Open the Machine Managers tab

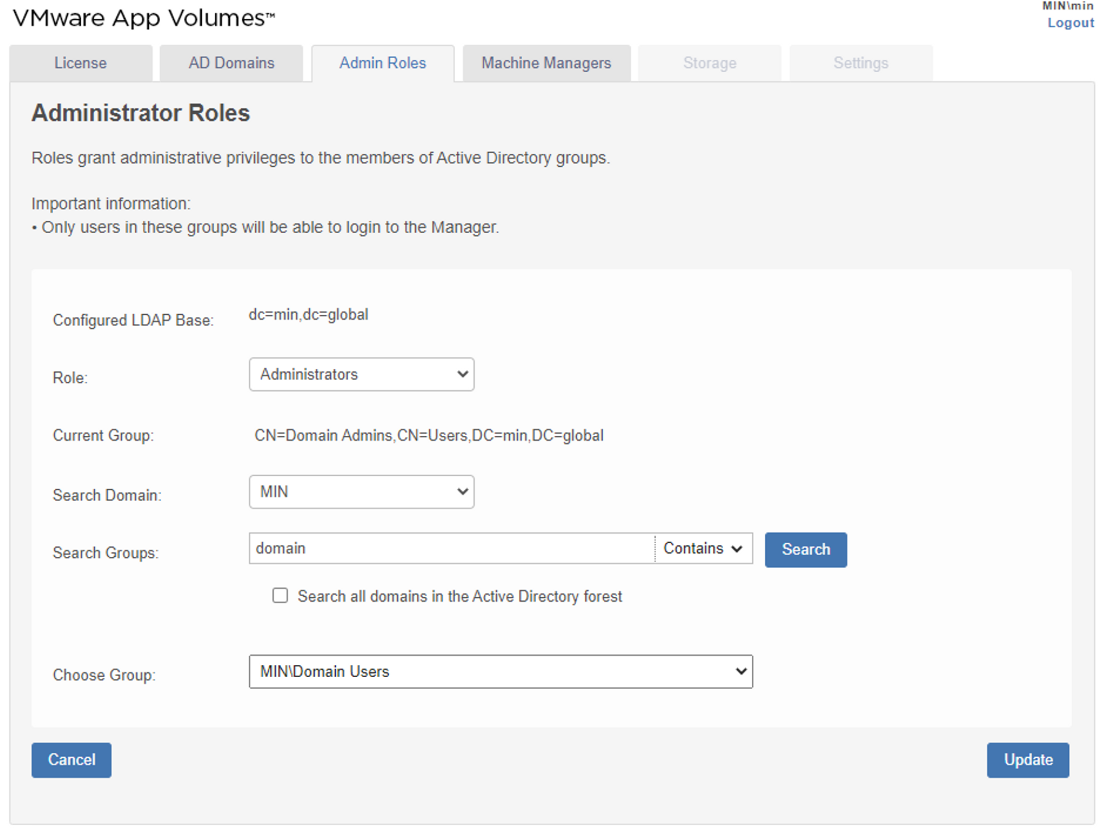point(546,63)
